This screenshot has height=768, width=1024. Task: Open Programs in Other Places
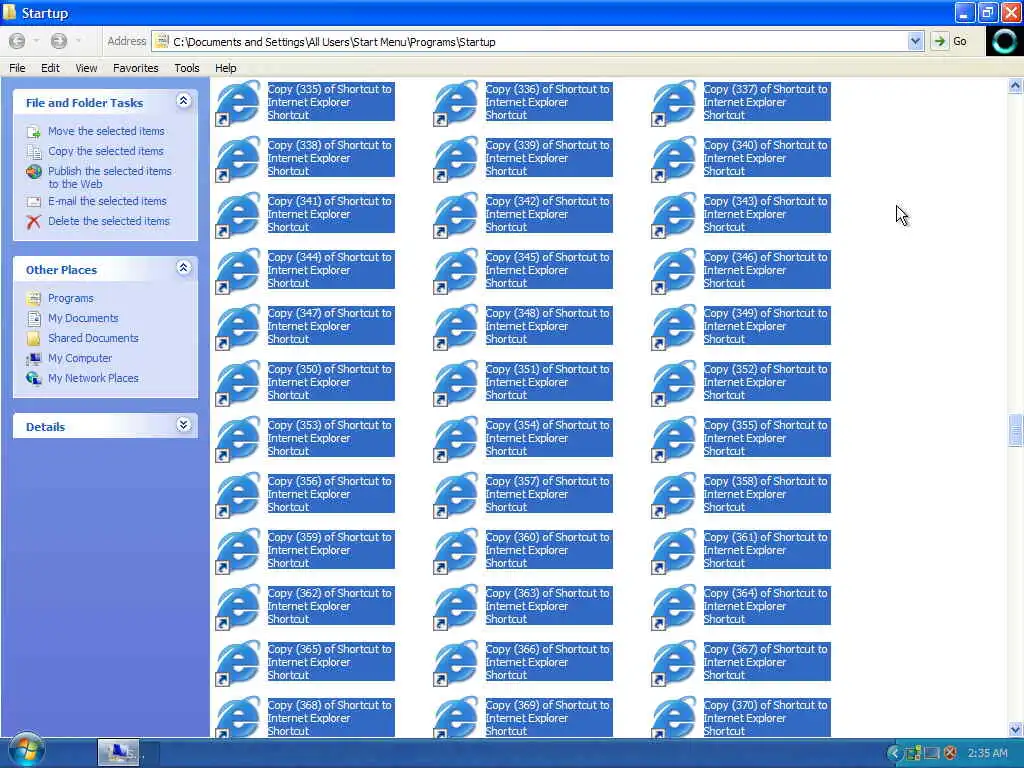click(71, 298)
